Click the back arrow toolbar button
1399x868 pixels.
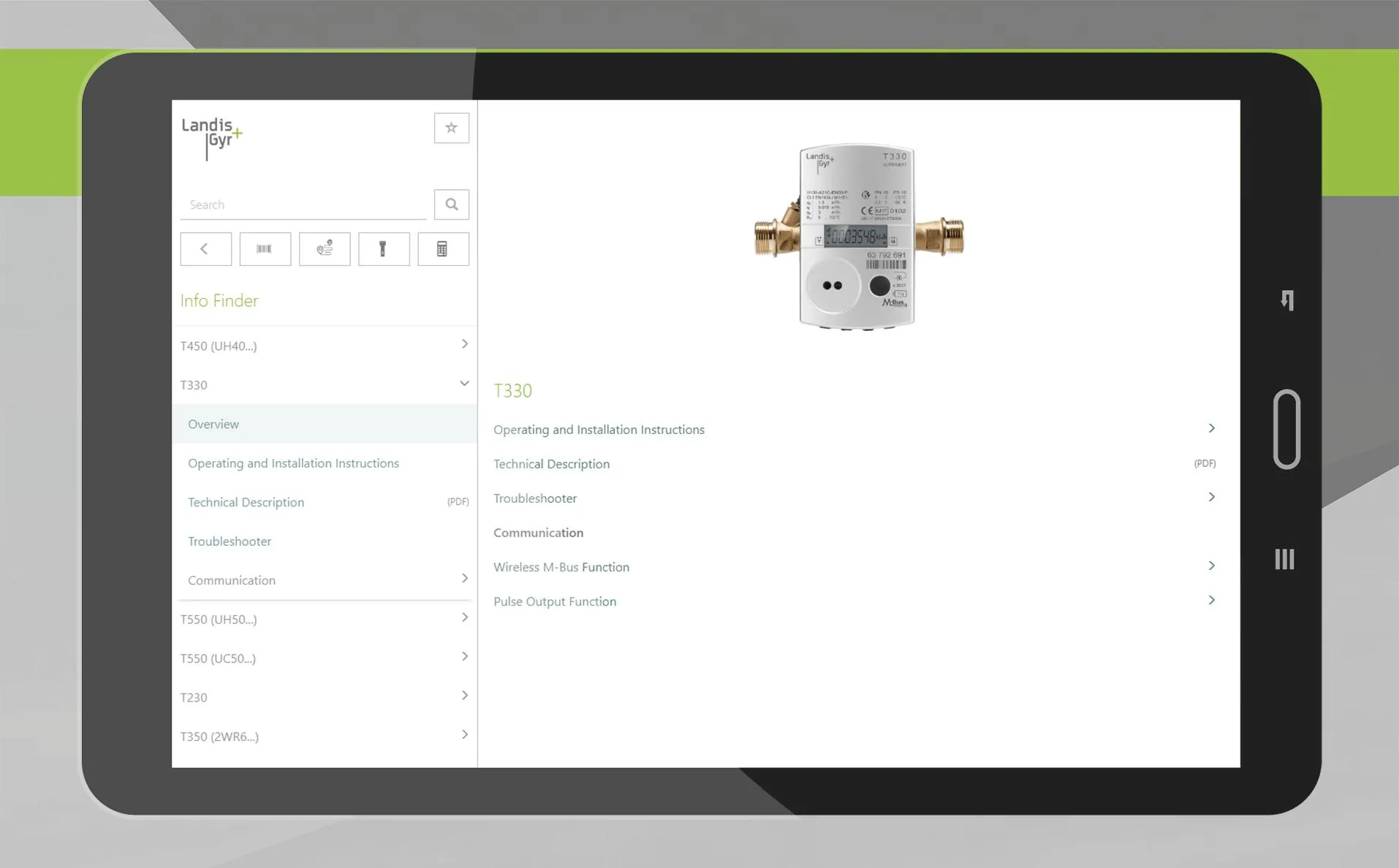205,249
